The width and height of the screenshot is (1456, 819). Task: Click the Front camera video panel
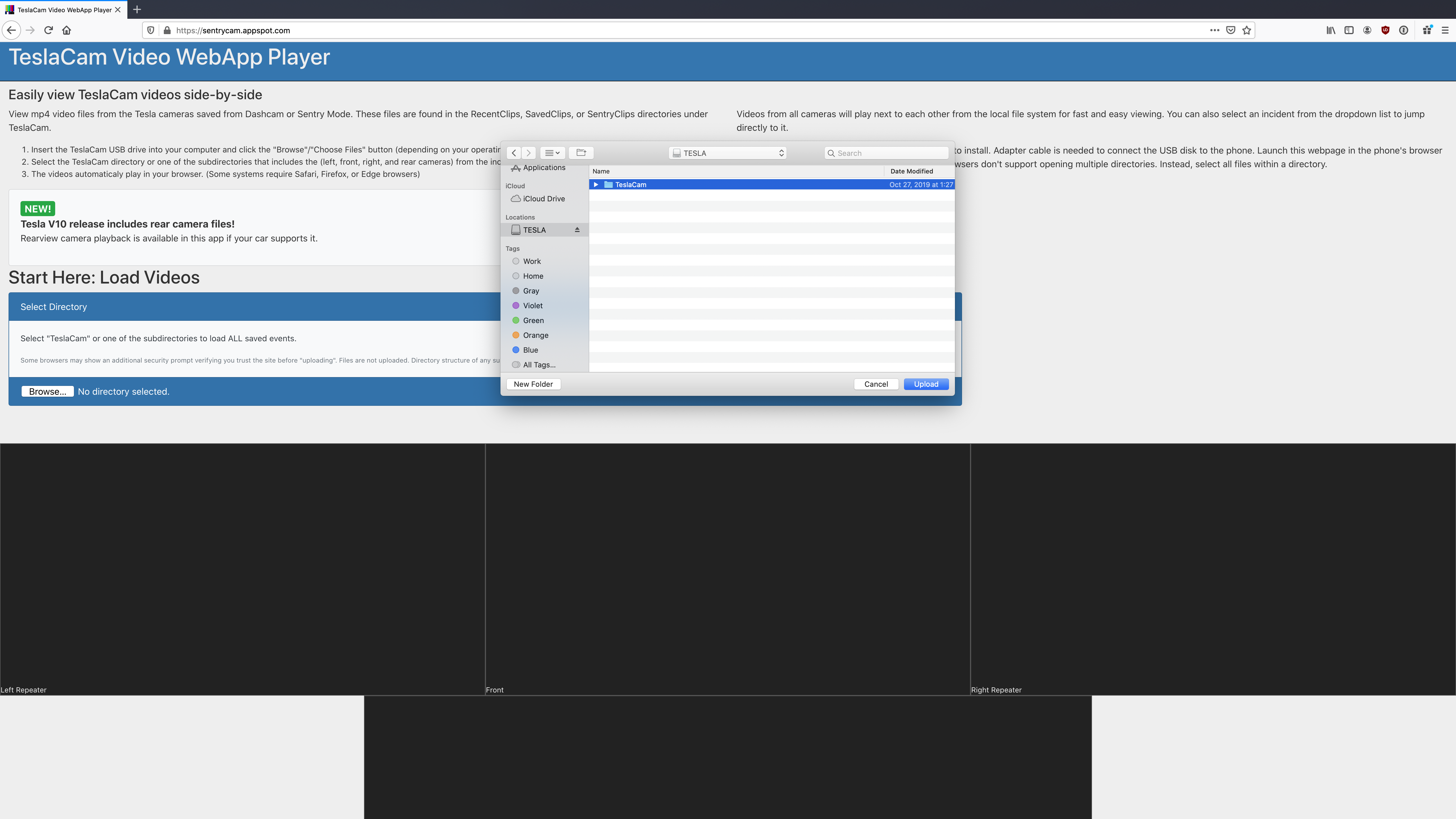click(728, 569)
